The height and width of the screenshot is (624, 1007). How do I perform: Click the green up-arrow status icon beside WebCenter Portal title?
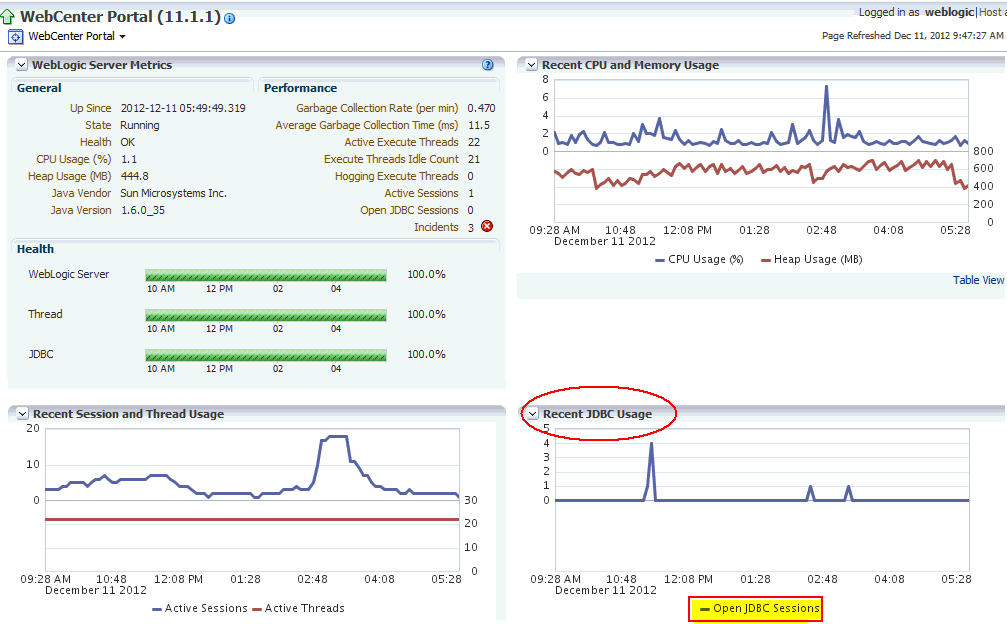(x=7, y=17)
